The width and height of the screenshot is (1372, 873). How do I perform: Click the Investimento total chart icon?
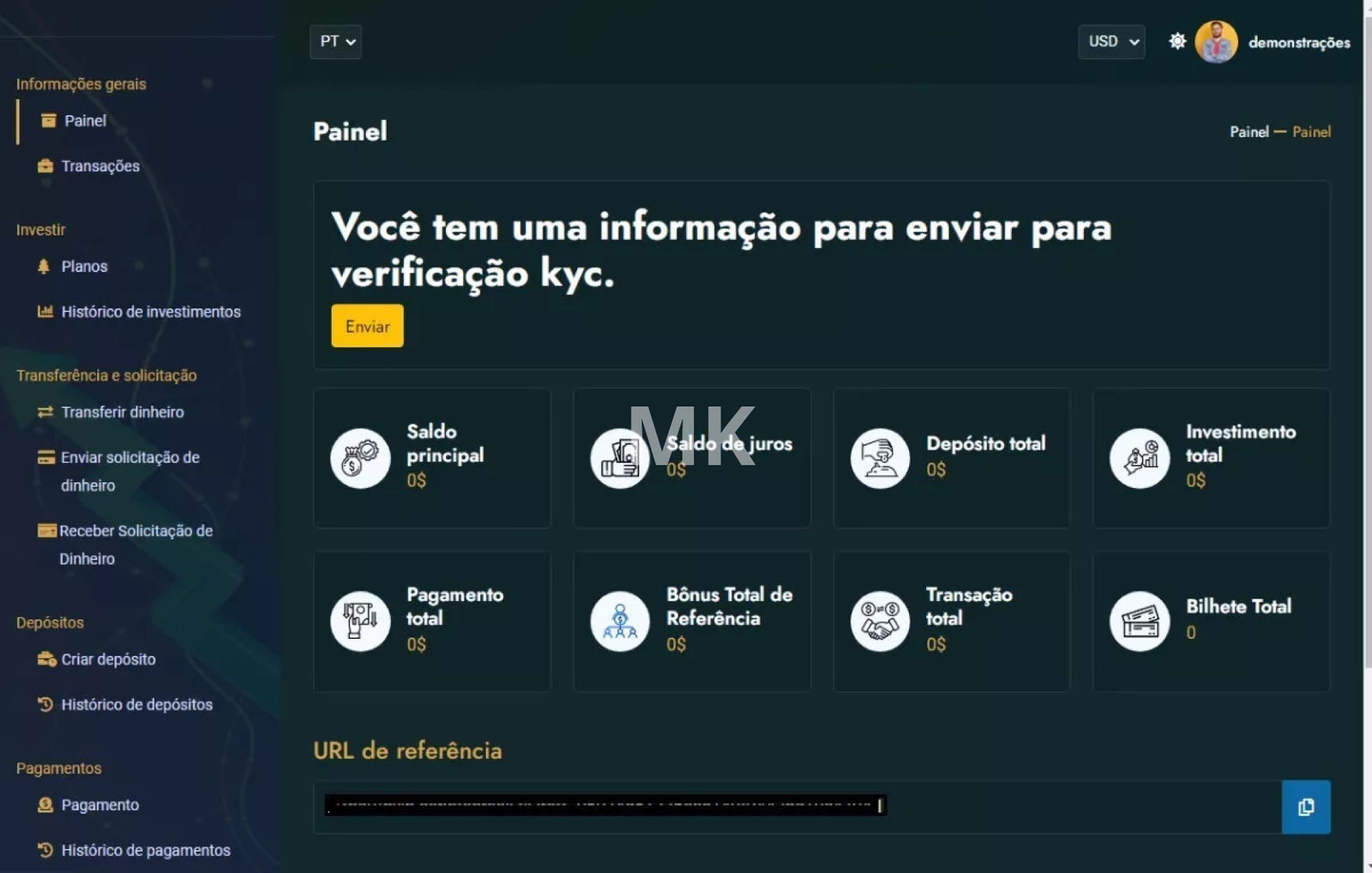coord(1140,458)
